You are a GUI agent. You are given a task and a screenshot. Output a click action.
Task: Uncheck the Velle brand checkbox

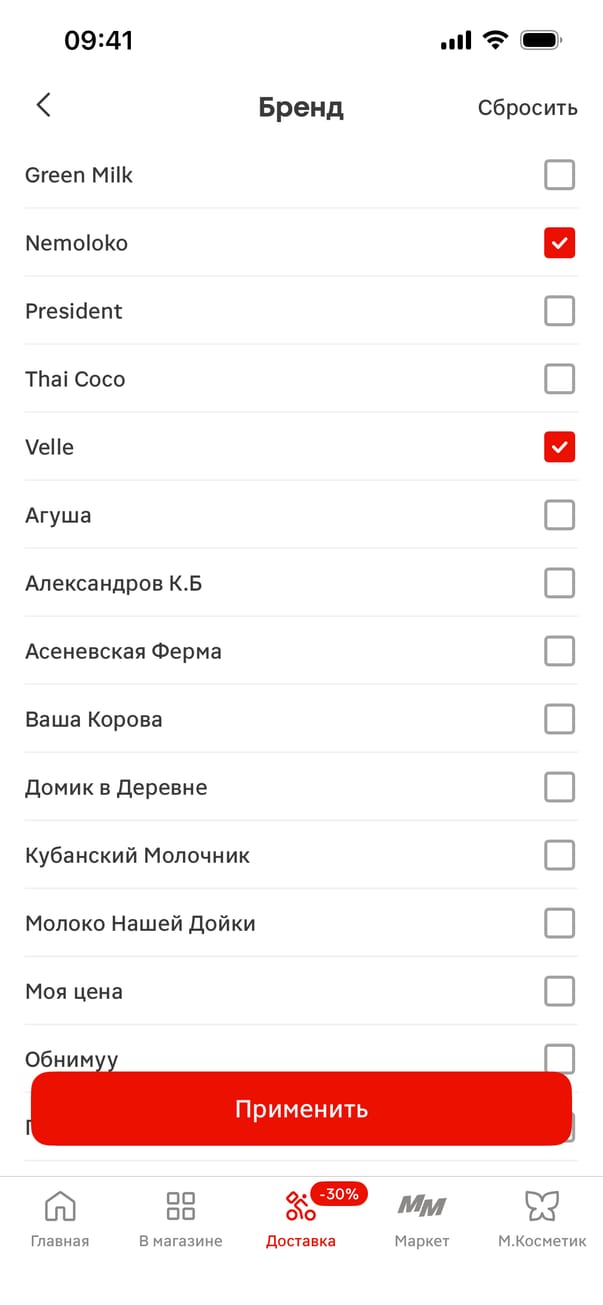(559, 447)
